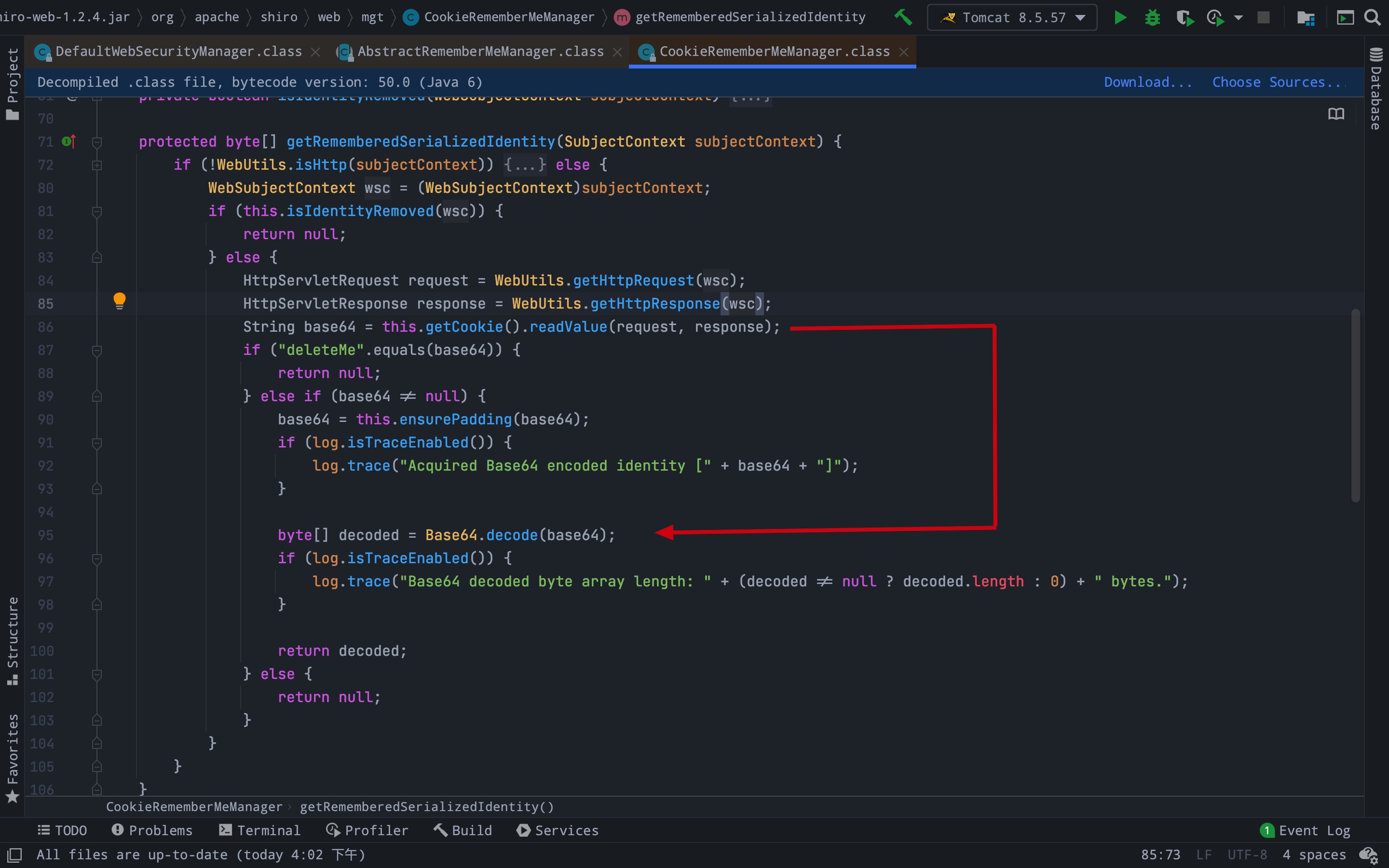Image resolution: width=1389 pixels, height=868 pixels.
Task: Switch to DefaultWebSecurityManager.class tab
Action: click(178, 52)
